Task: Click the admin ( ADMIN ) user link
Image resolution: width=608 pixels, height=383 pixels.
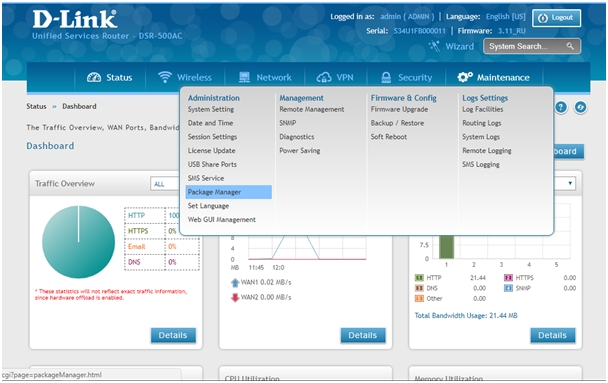Action: [x=407, y=17]
